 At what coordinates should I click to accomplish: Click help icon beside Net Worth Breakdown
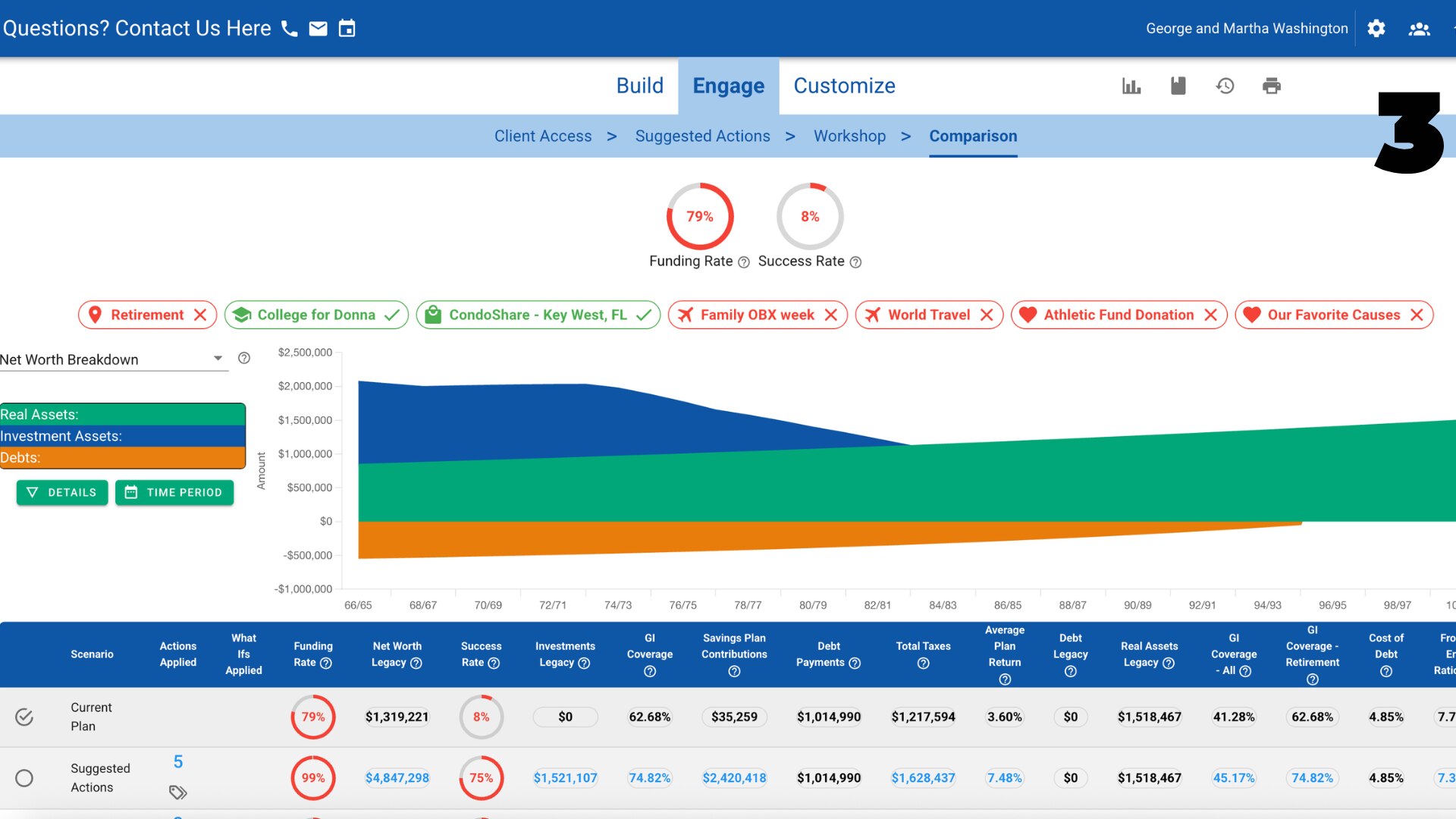[244, 358]
